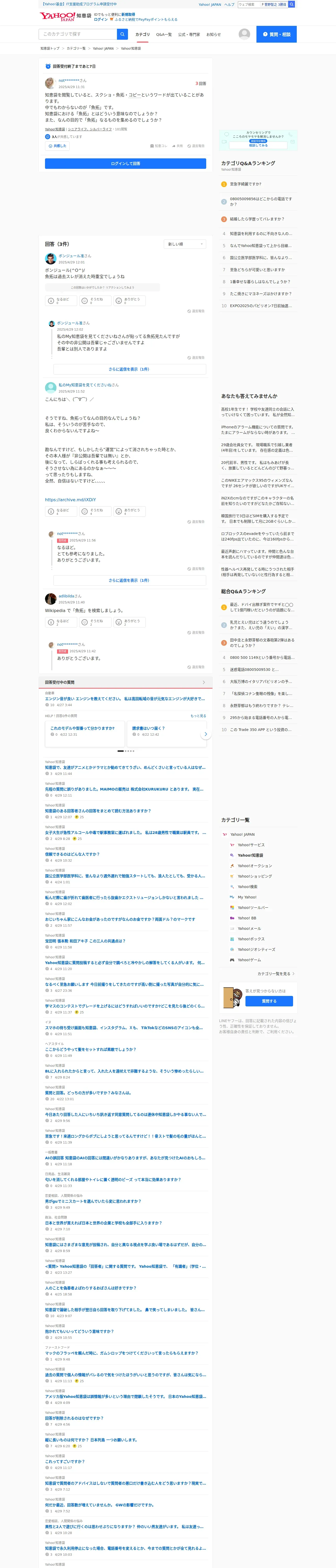The width and height of the screenshot is (336, 1568).
Task: Click the ヘルプ link in top bar
Action: pyautogui.click(x=229, y=4)
